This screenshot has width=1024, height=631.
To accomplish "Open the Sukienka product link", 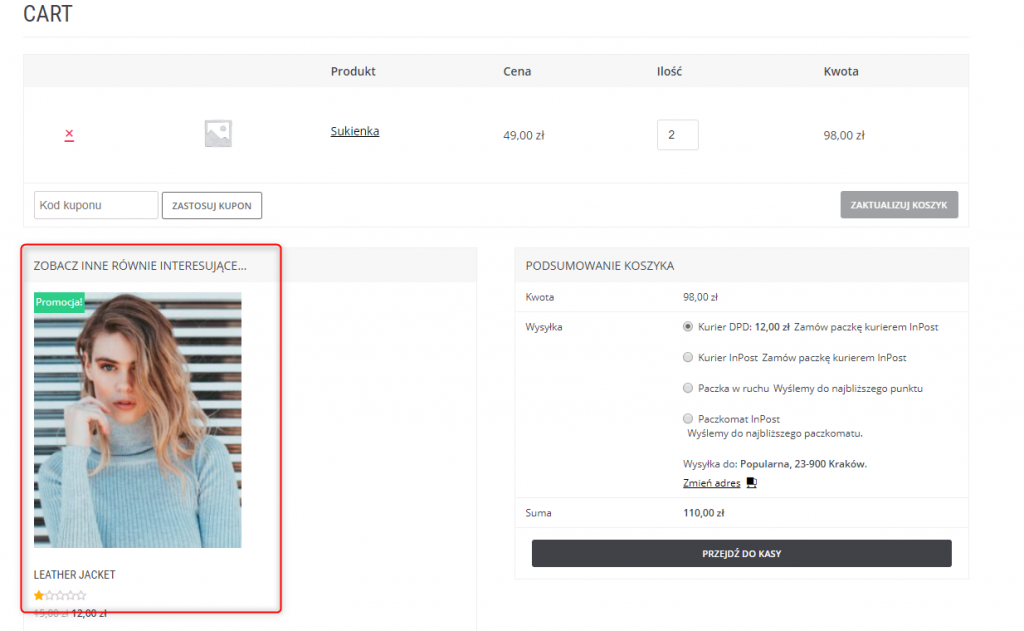I will click(355, 131).
